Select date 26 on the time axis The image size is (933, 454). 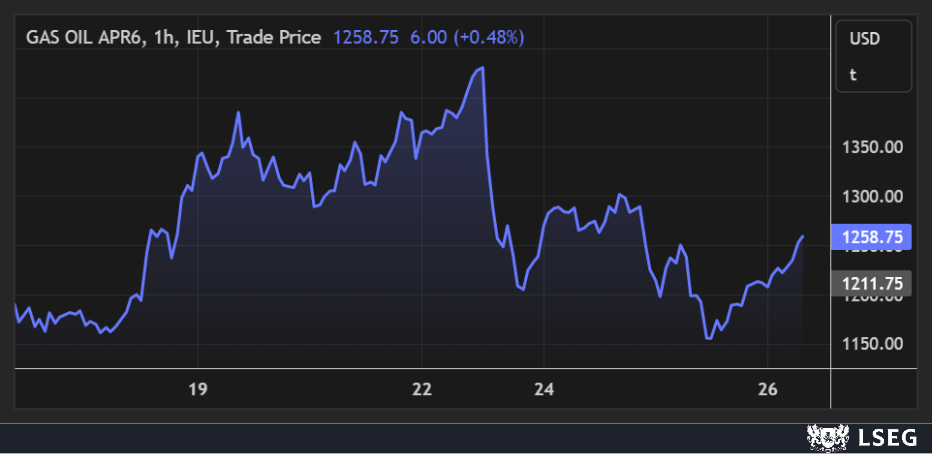(768, 389)
